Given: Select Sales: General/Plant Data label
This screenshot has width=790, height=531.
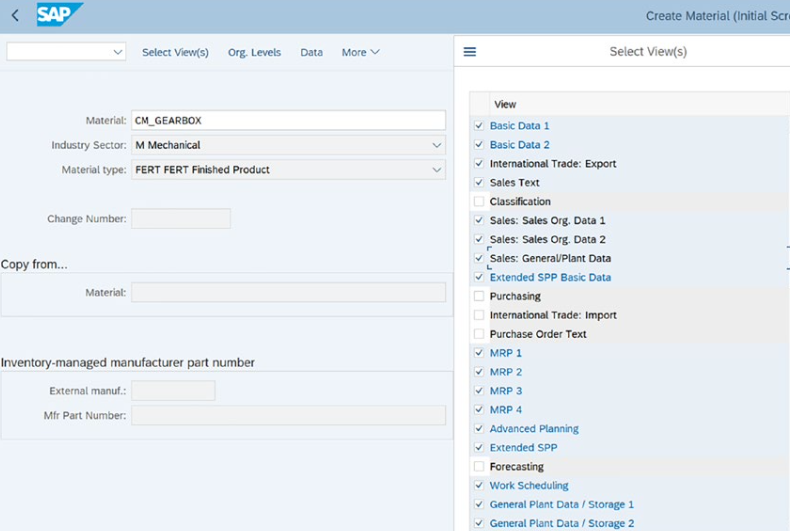Looking at the screenshot, I should pyautogui.click(x=550, y=258).
